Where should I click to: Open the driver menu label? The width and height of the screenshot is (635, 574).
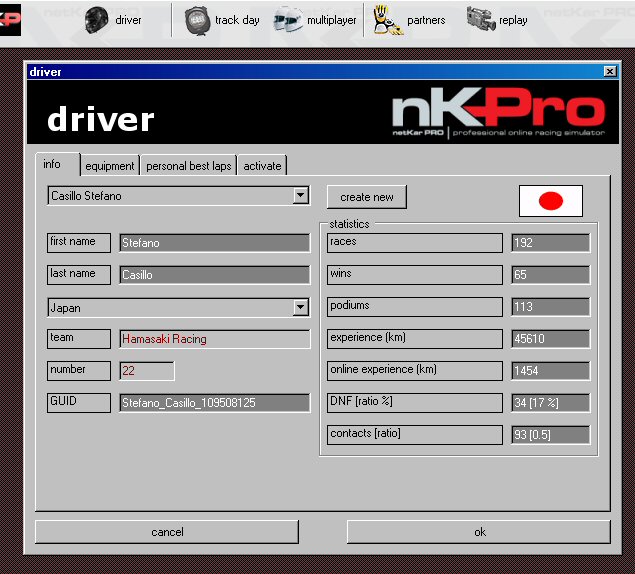128,20
